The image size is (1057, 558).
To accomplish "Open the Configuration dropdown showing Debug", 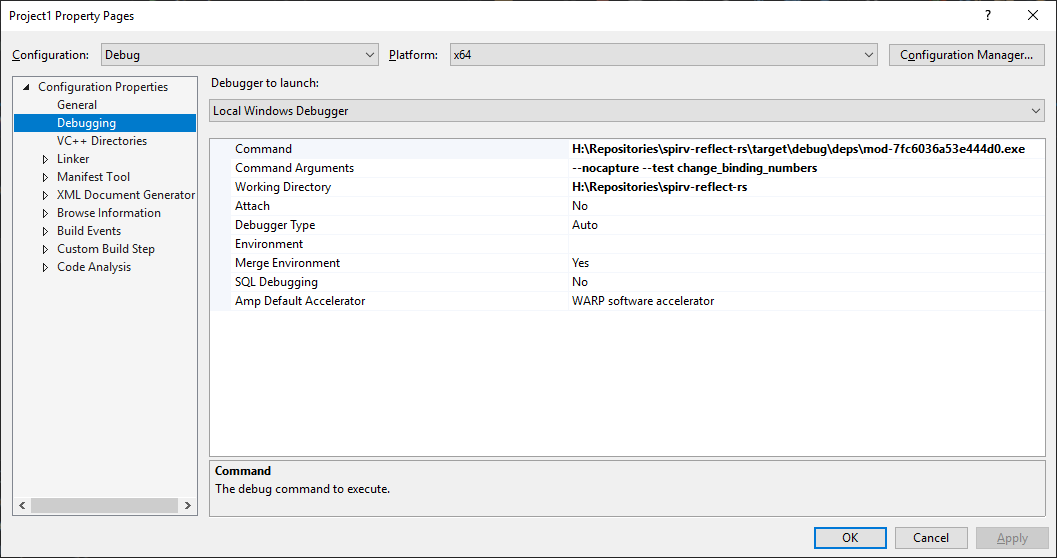I will pos(239,55).
